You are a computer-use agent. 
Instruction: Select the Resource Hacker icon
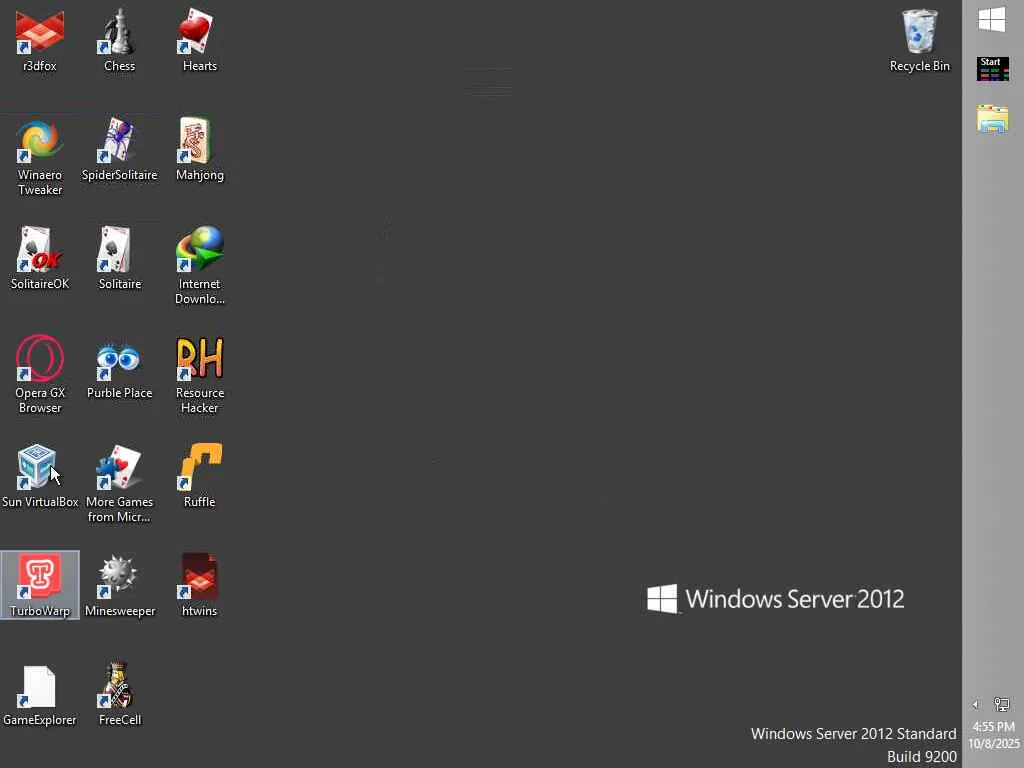coord(199,375)
